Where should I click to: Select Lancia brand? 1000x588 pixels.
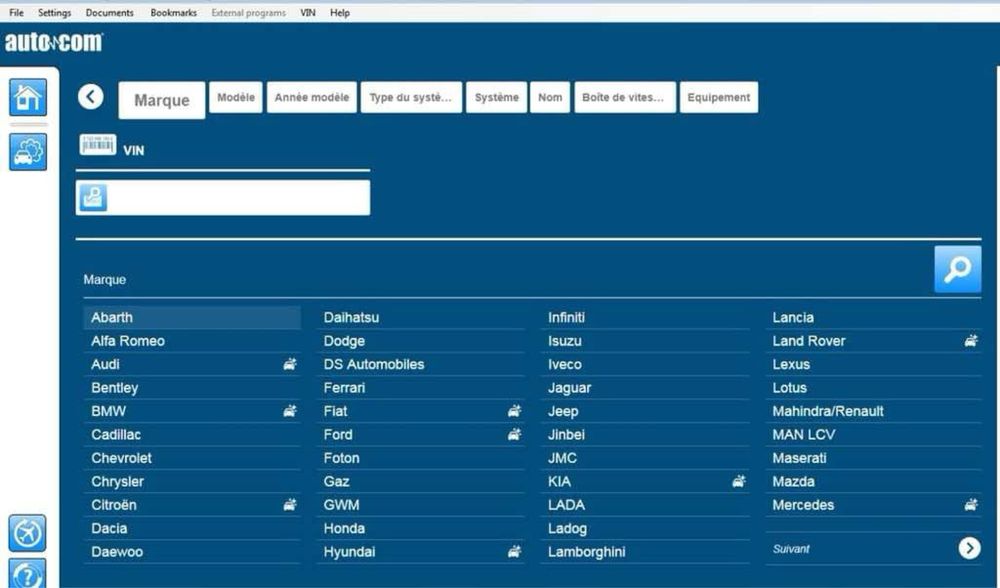pos(873,318)
